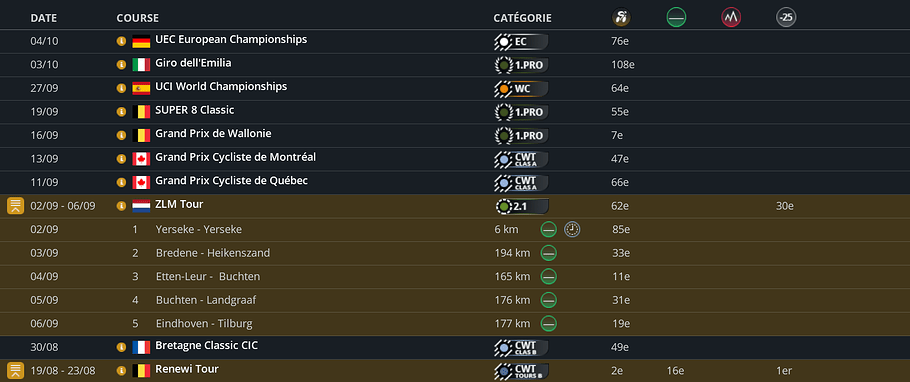Open Grand Prix Cycliste de Québec race
The image size is (910, 382).
click(232, 181)
